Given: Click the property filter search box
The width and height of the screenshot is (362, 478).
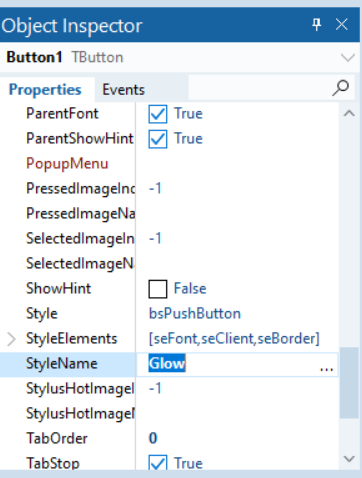Looking at the screenshot, I should pyautogui.click(x=260, y=88).
